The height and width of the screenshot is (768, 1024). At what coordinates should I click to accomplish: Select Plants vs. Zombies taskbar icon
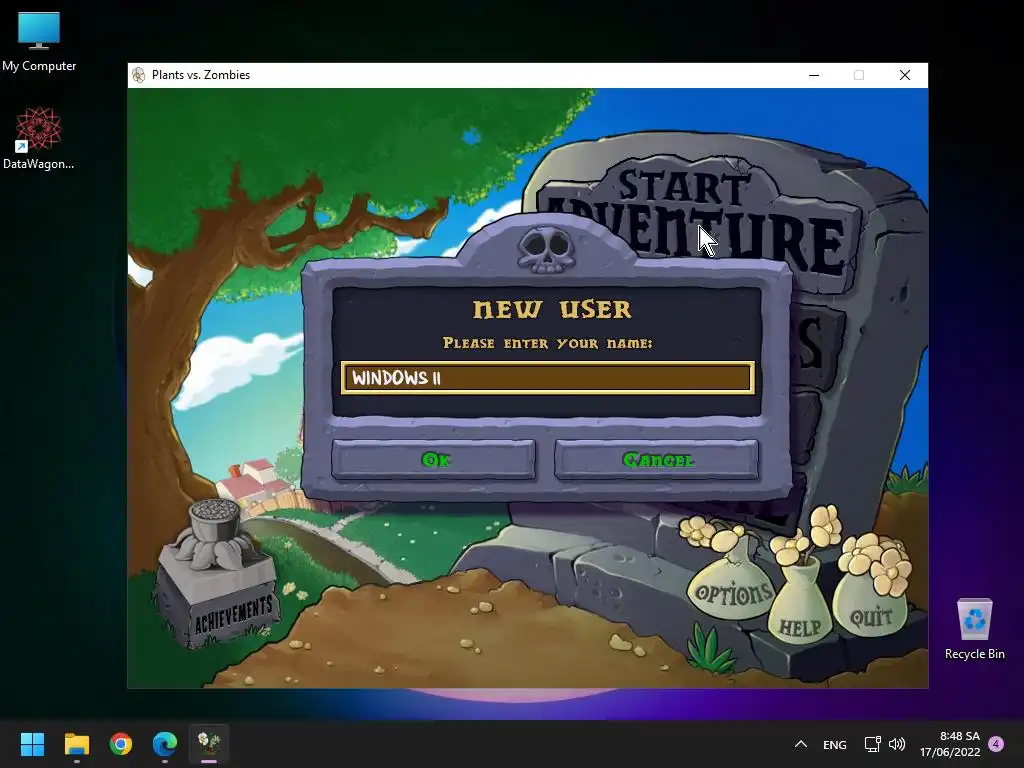click(x=209, y=744)
